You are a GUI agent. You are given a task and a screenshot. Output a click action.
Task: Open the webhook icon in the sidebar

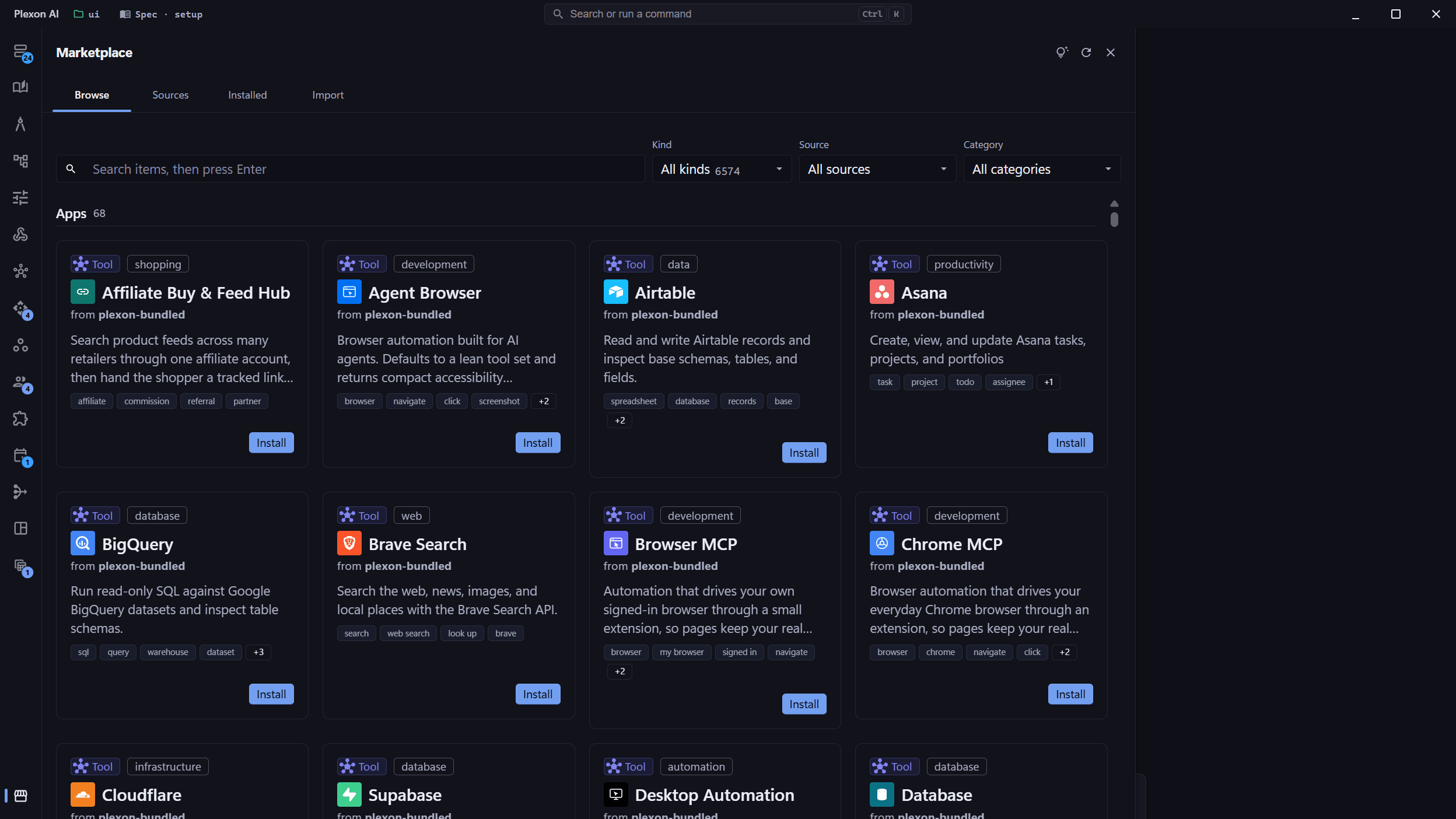[20, 234]
